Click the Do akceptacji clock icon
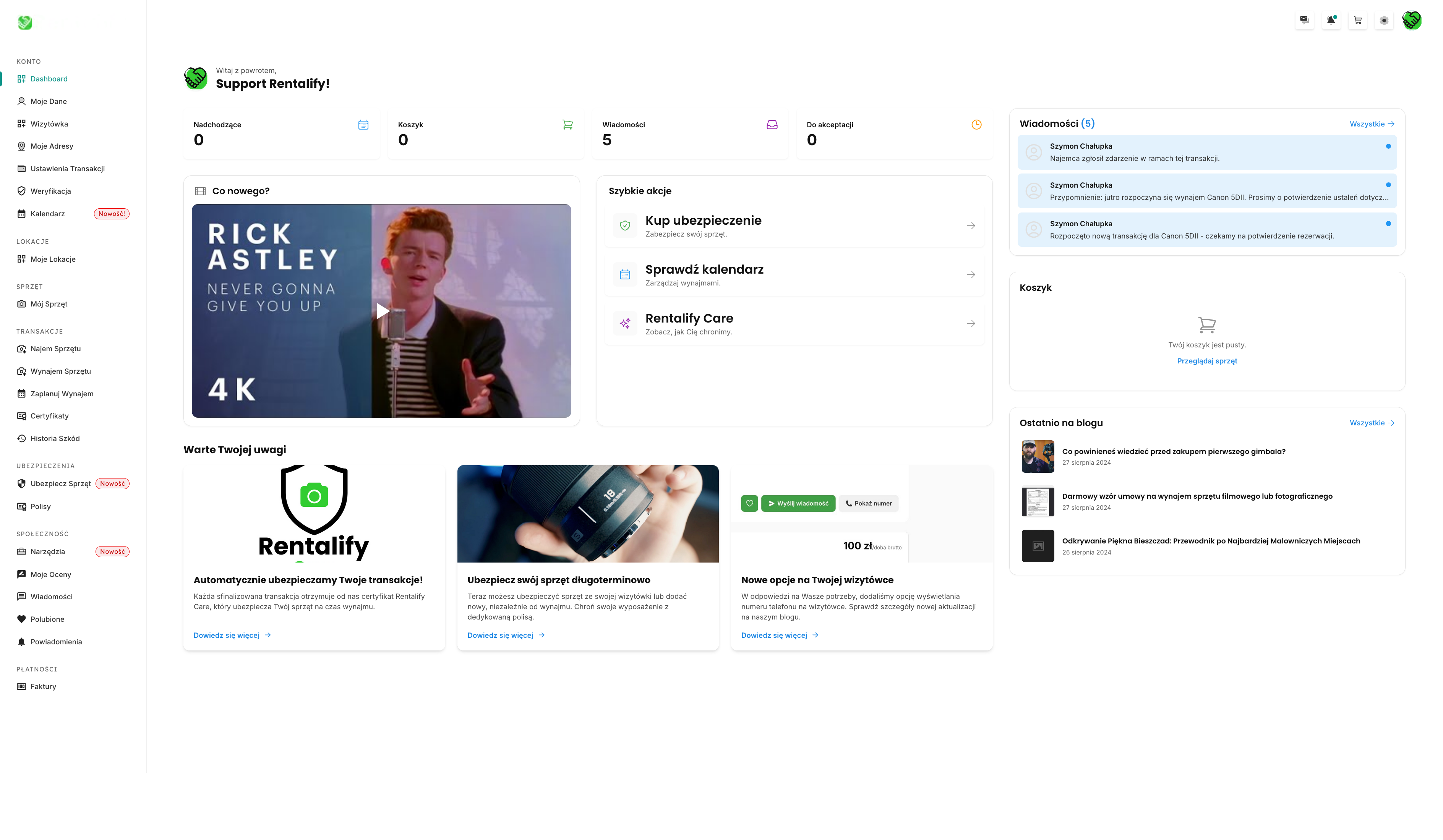This screenshot has height=840, width=1443. point(976,124)
